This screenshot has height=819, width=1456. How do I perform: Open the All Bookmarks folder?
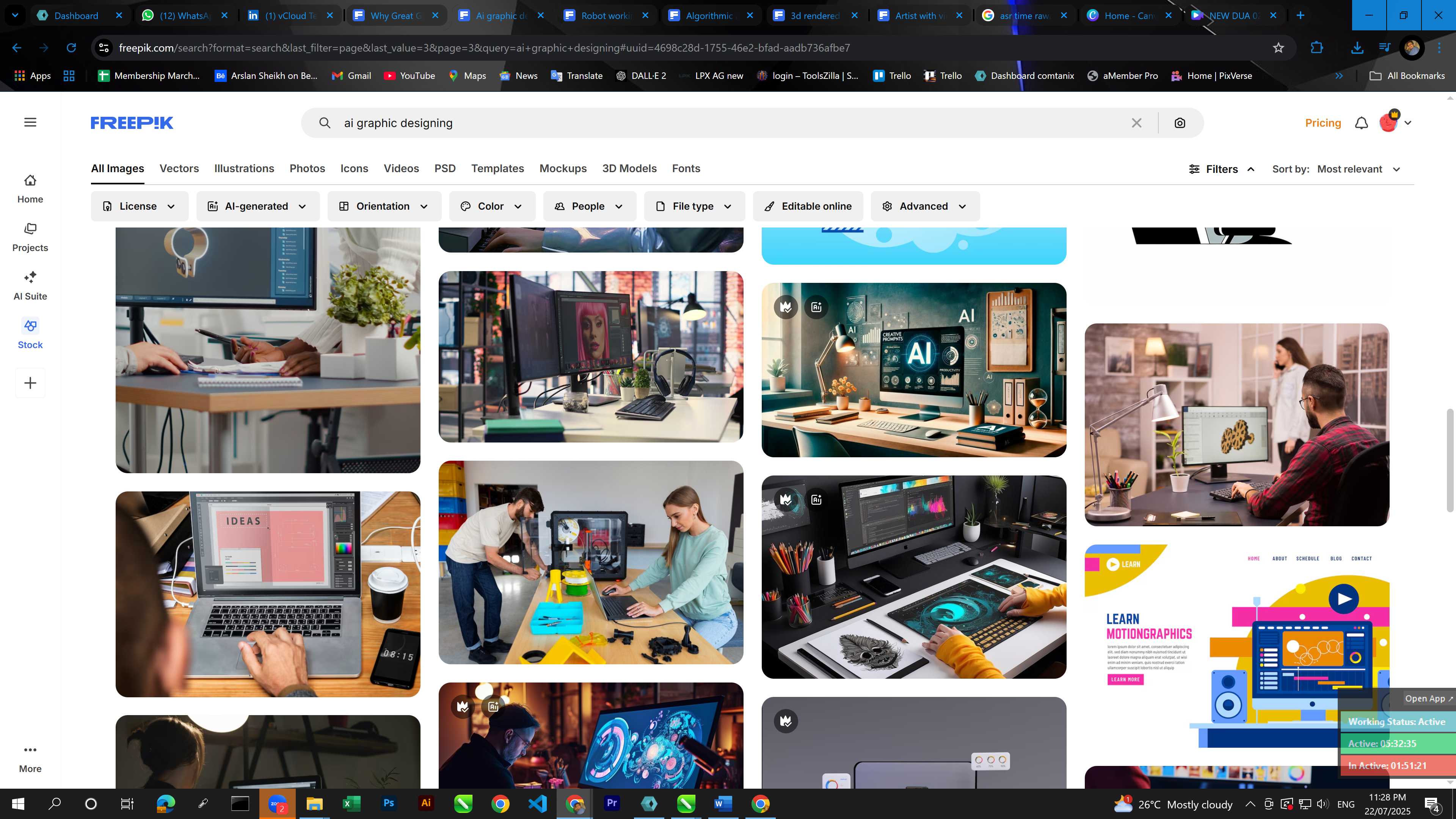click(1407, 76)
